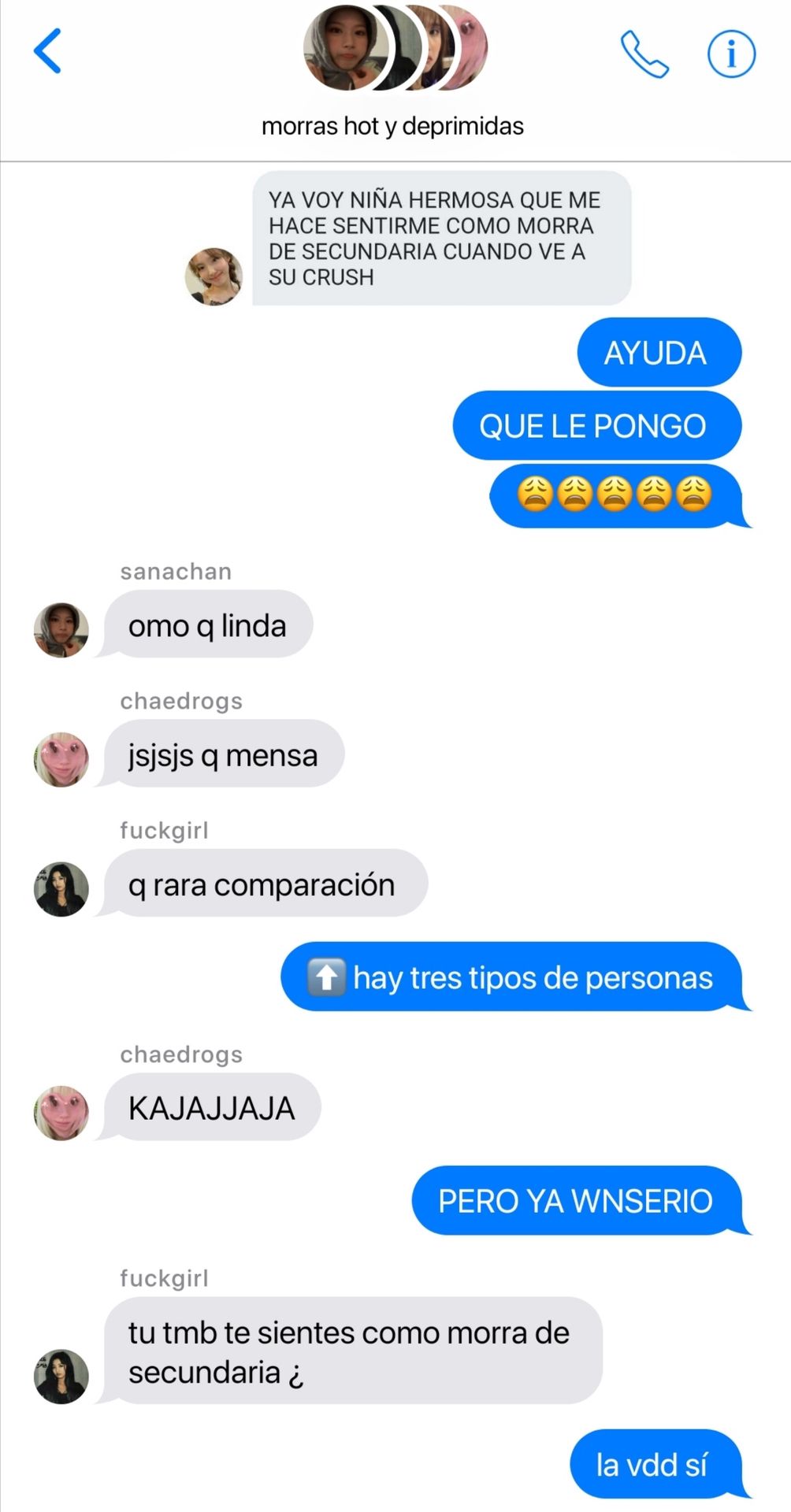Select the weary emojis message bubble
The height and width of the screenshot is (1512, 791).
tap(620, 495)
